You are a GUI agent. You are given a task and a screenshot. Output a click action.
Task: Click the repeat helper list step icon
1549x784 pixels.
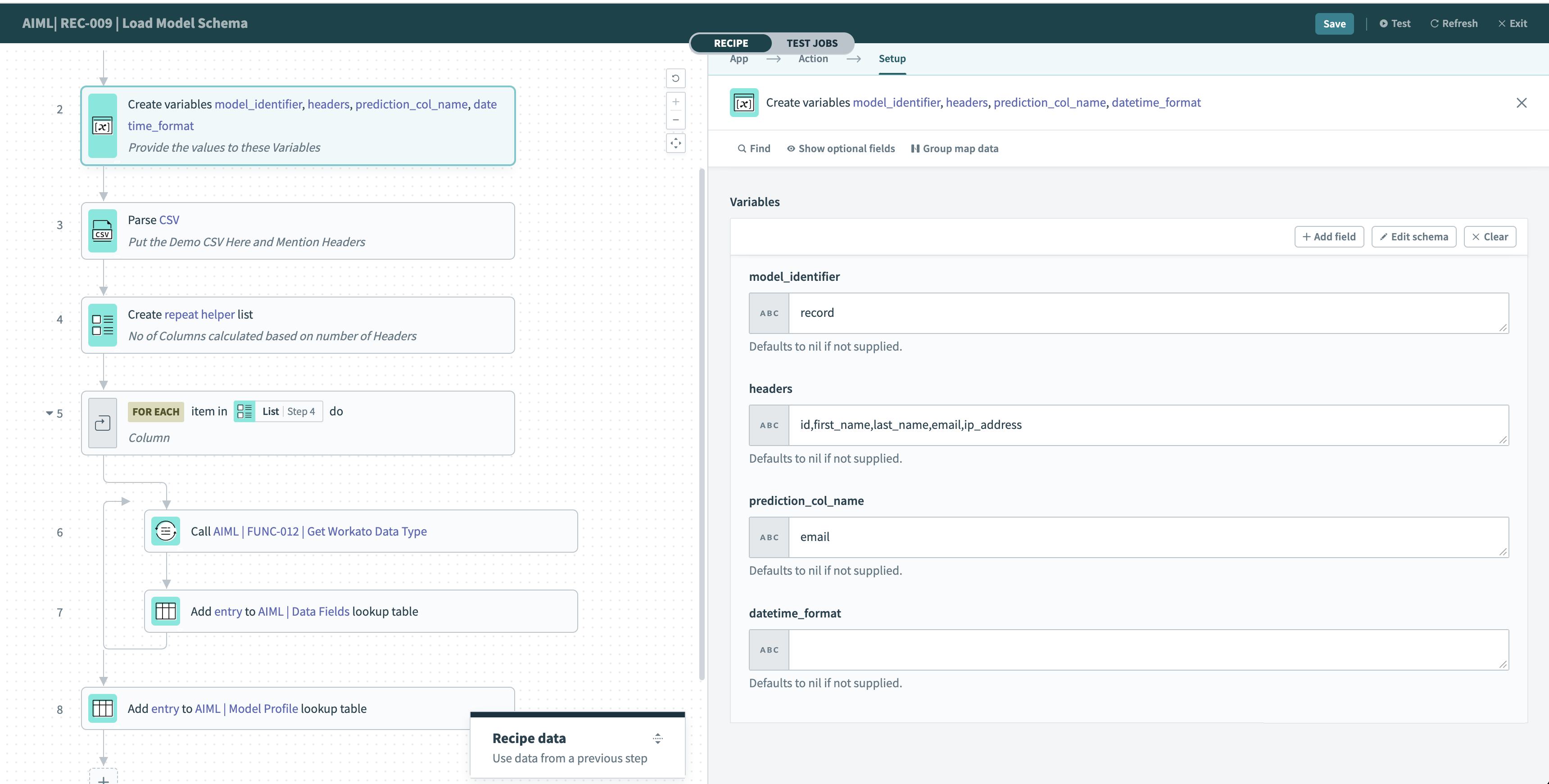(102, 325)
